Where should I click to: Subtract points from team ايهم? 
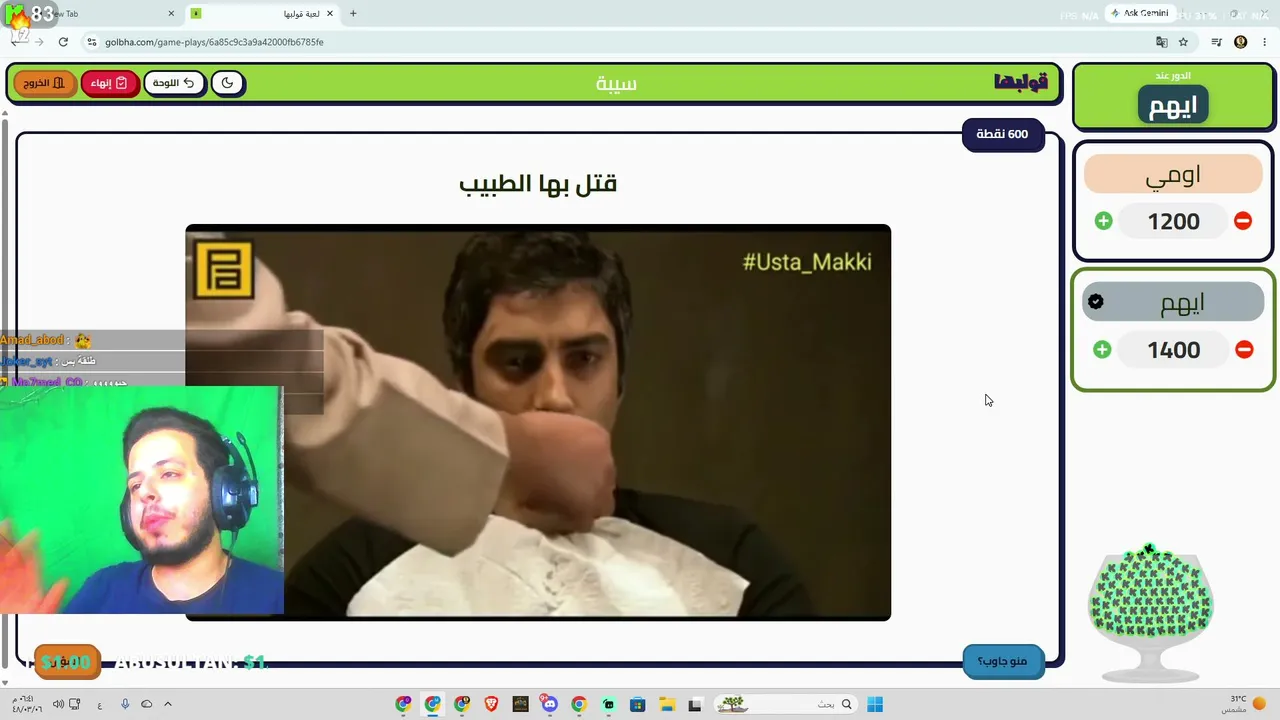[x=1244, y=350]
